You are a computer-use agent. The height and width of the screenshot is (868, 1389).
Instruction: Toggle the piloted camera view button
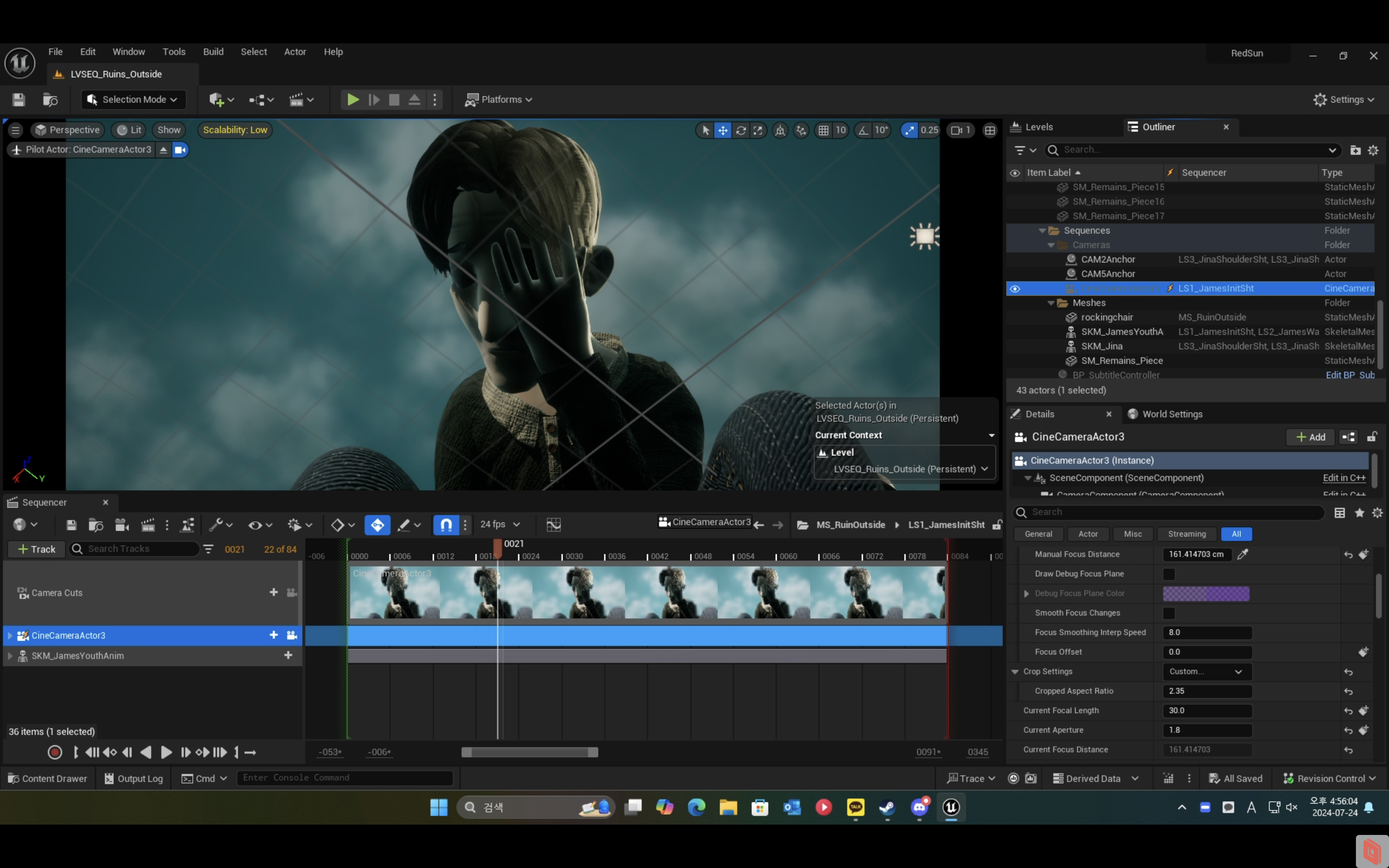pos(180,150)
